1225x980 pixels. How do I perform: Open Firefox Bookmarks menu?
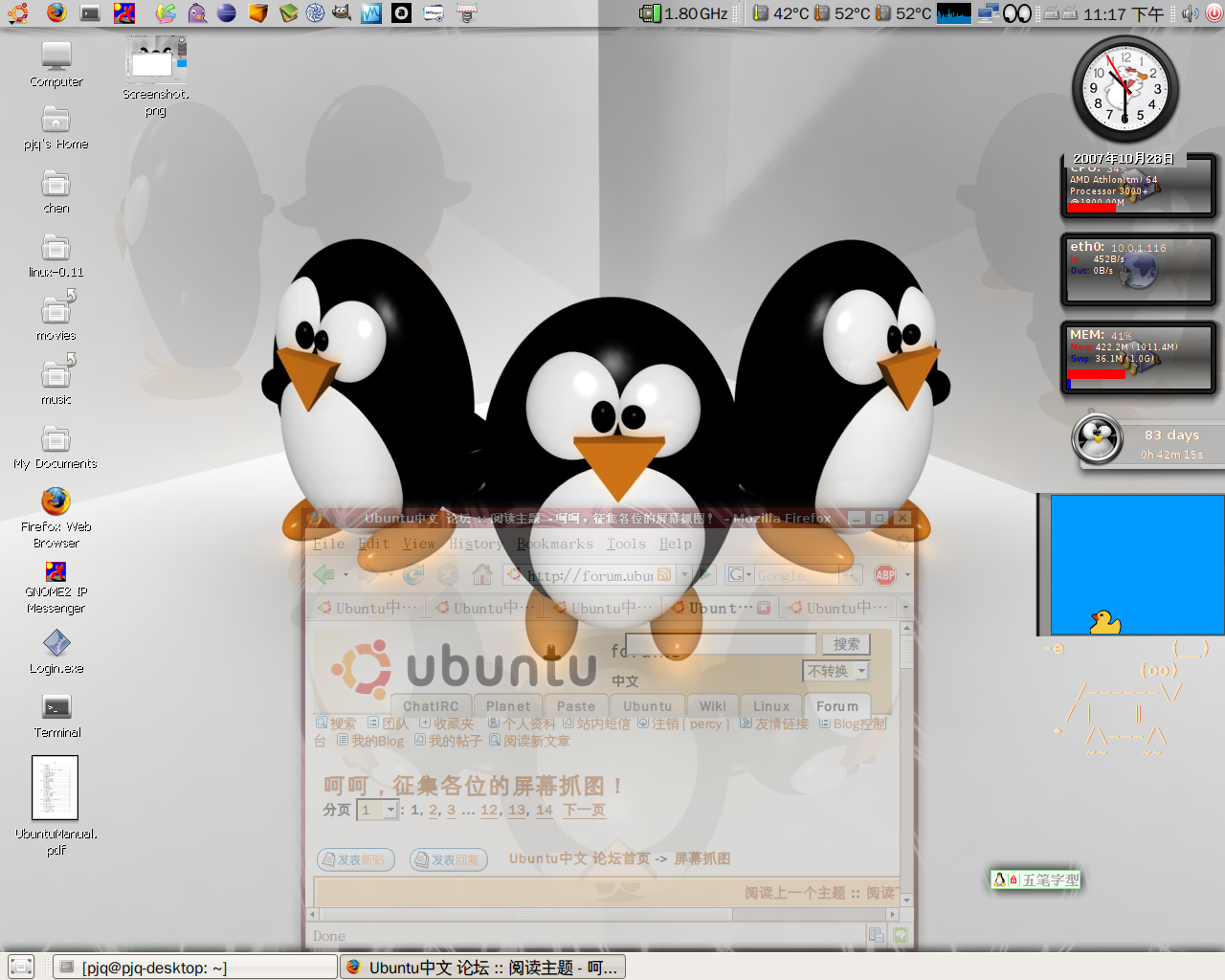pyautogui.click(x=555, y=544)
